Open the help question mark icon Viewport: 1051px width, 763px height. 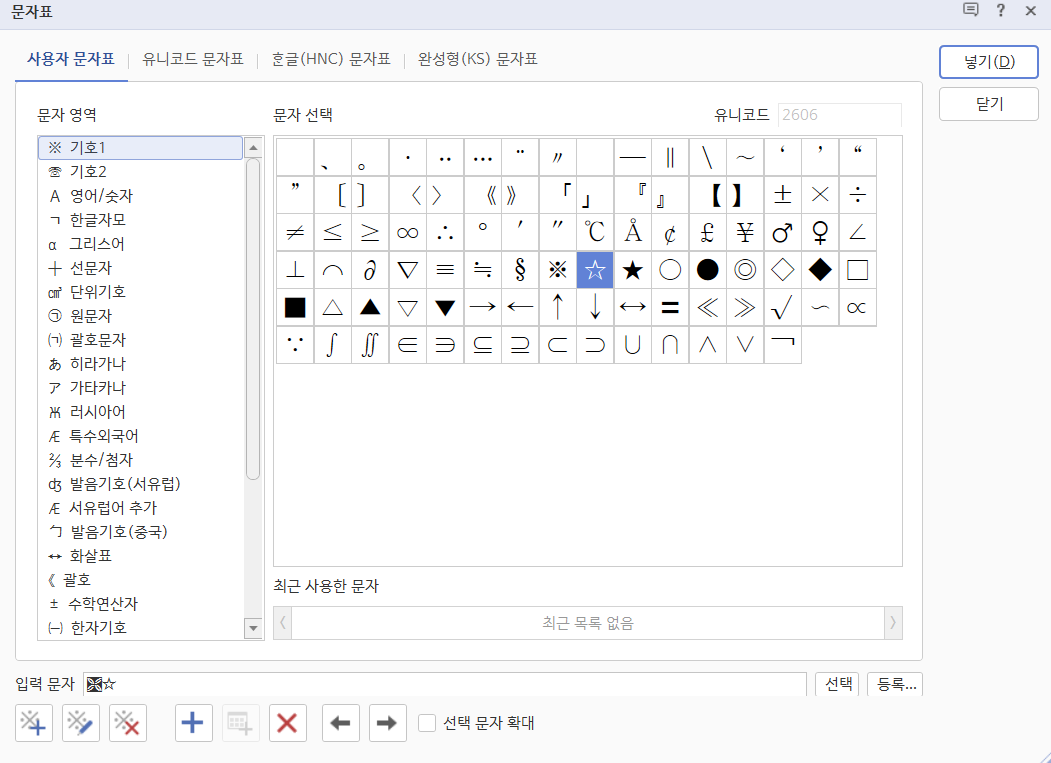(x=1000, y=11)
